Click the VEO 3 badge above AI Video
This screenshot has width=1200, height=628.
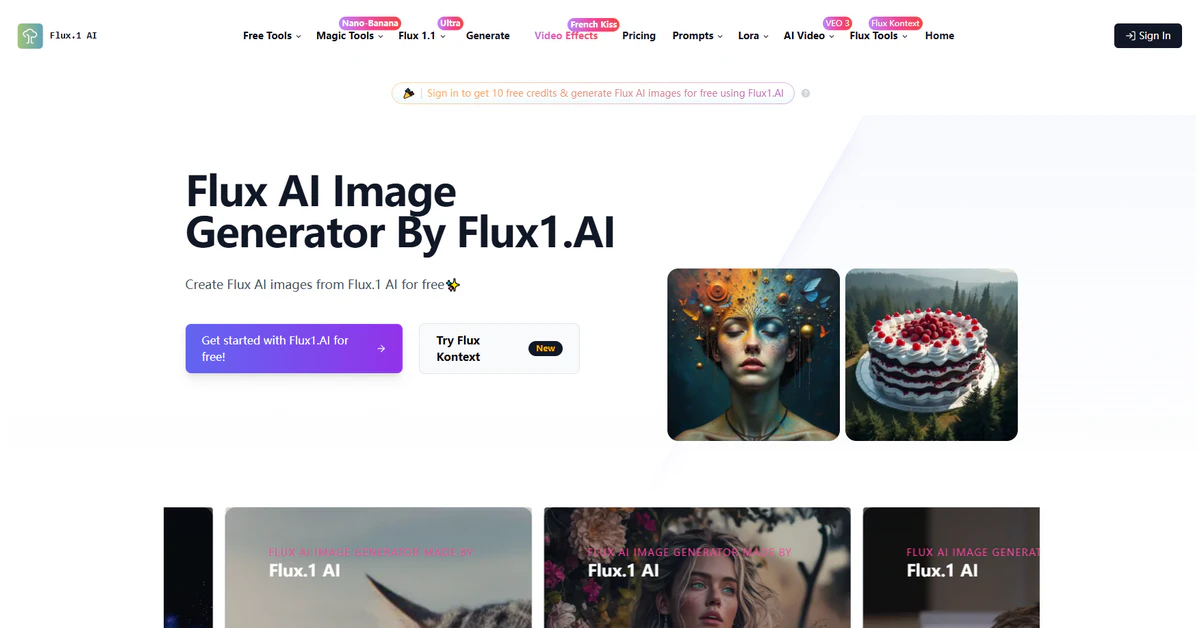point(837,23)
